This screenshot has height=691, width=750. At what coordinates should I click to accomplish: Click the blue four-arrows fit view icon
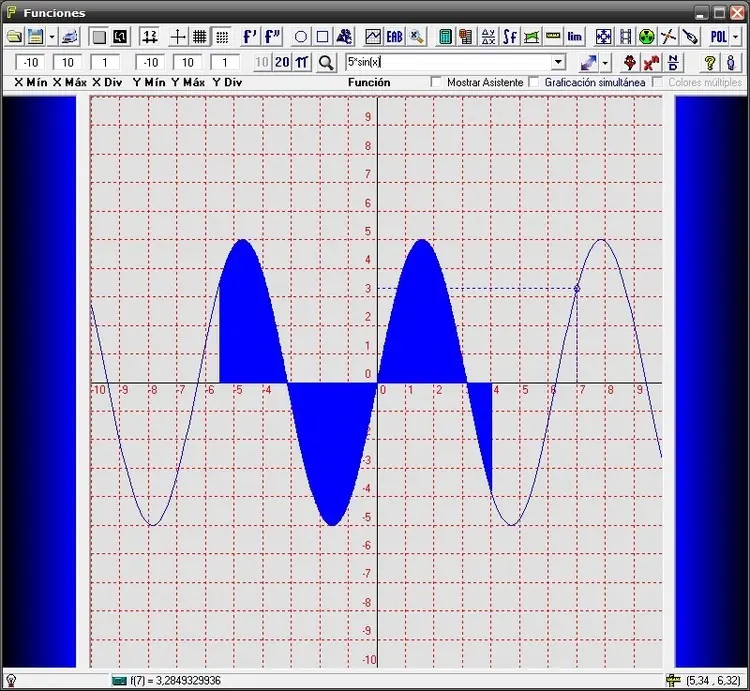603,36
